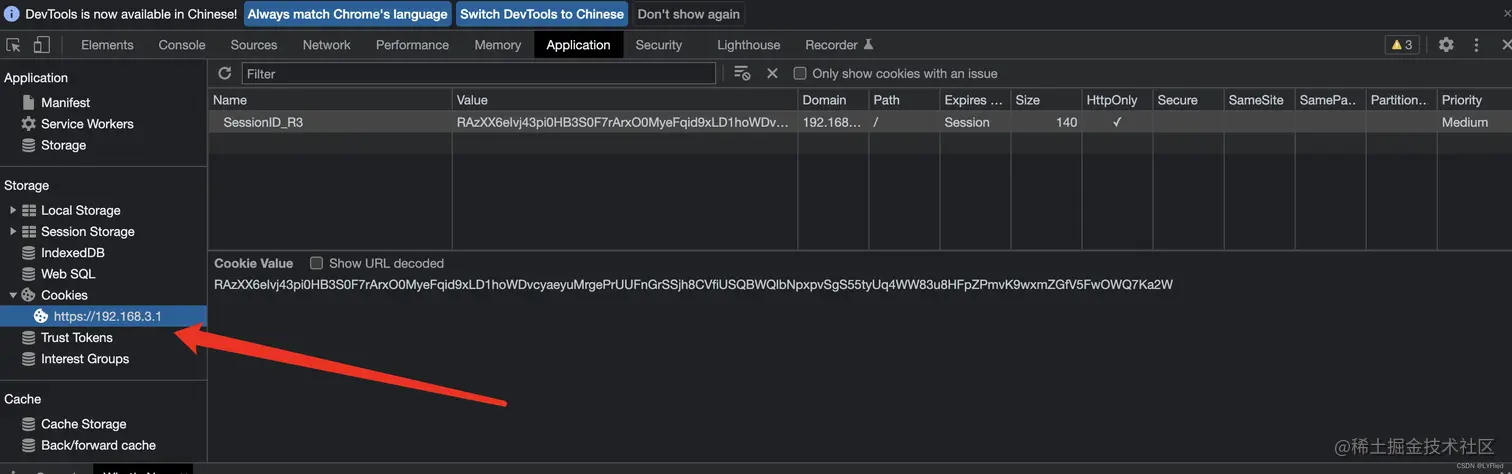Click the Medium priority cell
1512x474 pixels.
click(1474, 122)
